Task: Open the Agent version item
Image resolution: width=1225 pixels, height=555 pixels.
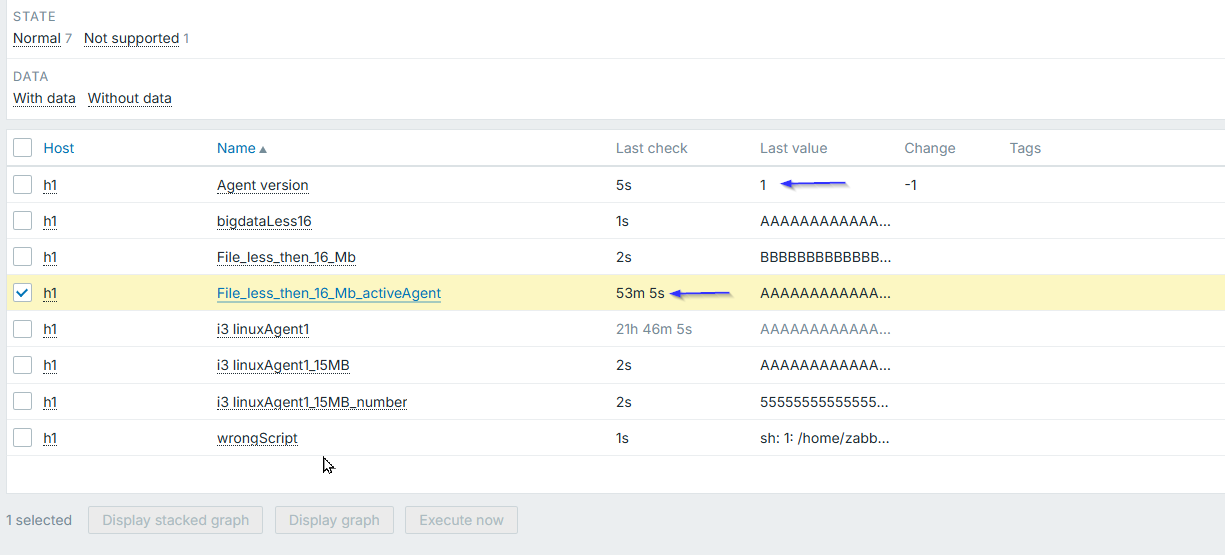Action: 262,185
